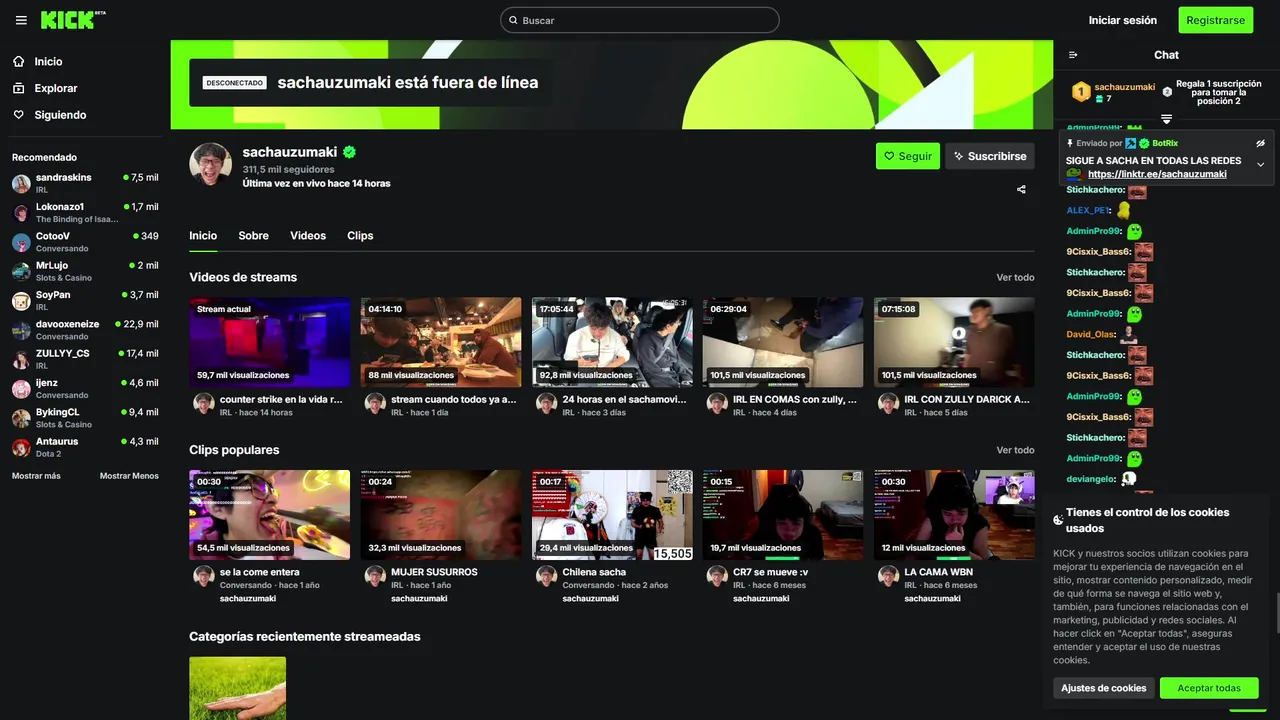1280x720 pixels.
Task: Open the linktr.ee/sachauzumaki link
Action: [x=1157, y=174]
